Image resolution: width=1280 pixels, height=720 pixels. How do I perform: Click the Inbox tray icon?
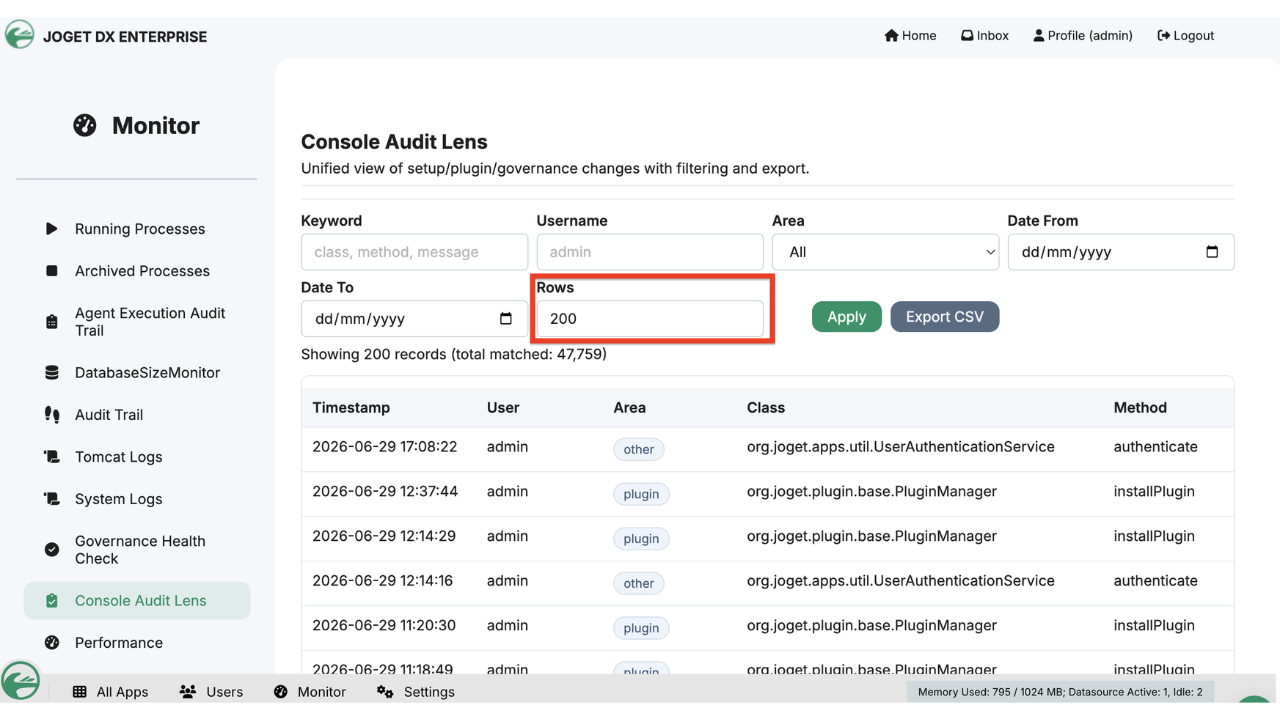(967, 36)
